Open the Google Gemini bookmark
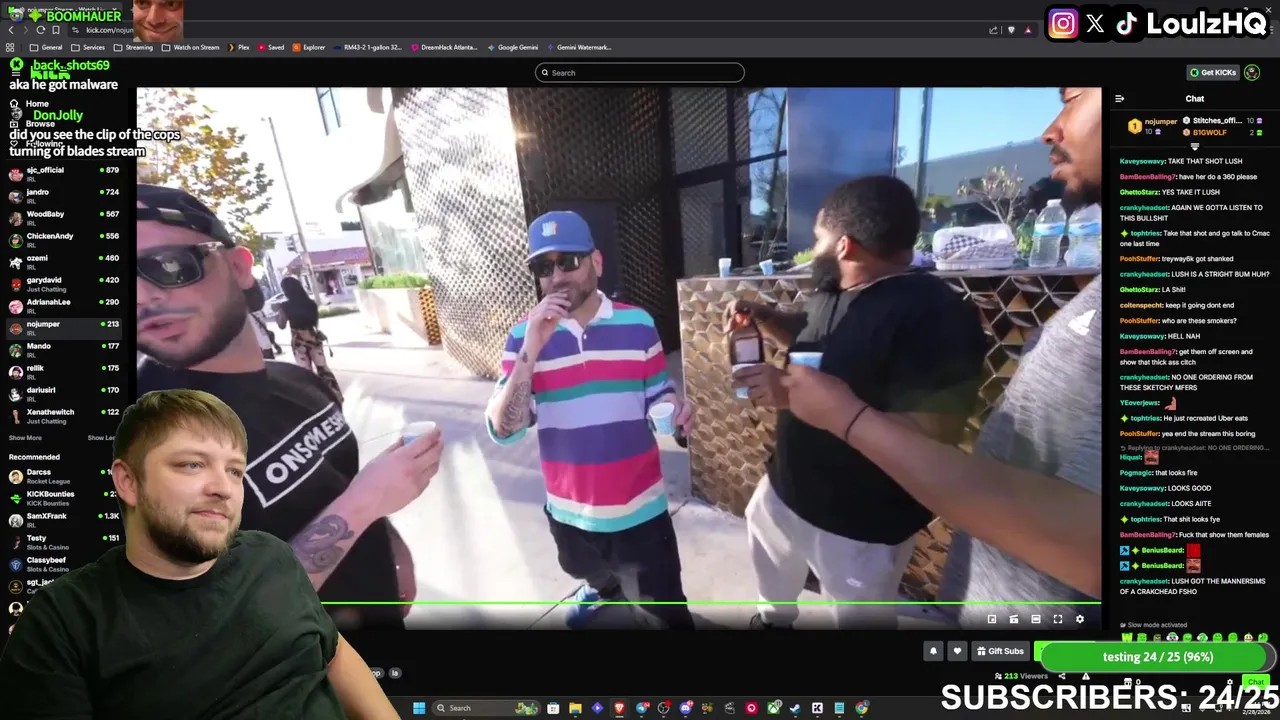The image size is (1280, 720). 512,47
